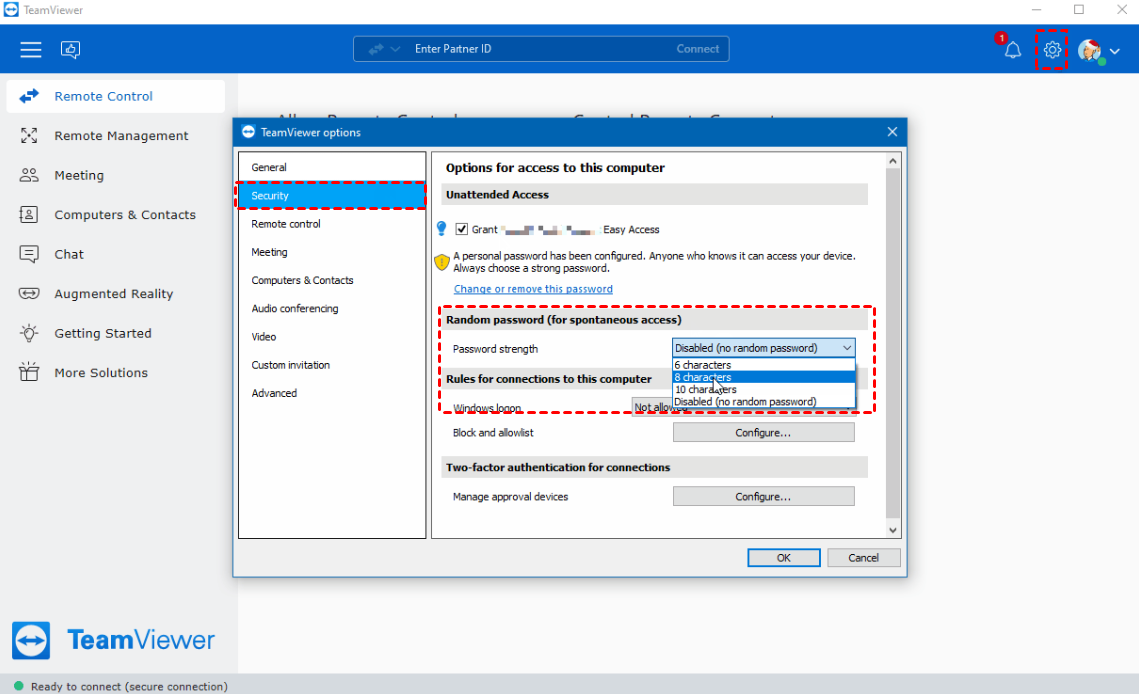Viewport: 1139px width, 694px height.
Task: Choose 8 characters password strength
Action: click(x=763, y=377)
